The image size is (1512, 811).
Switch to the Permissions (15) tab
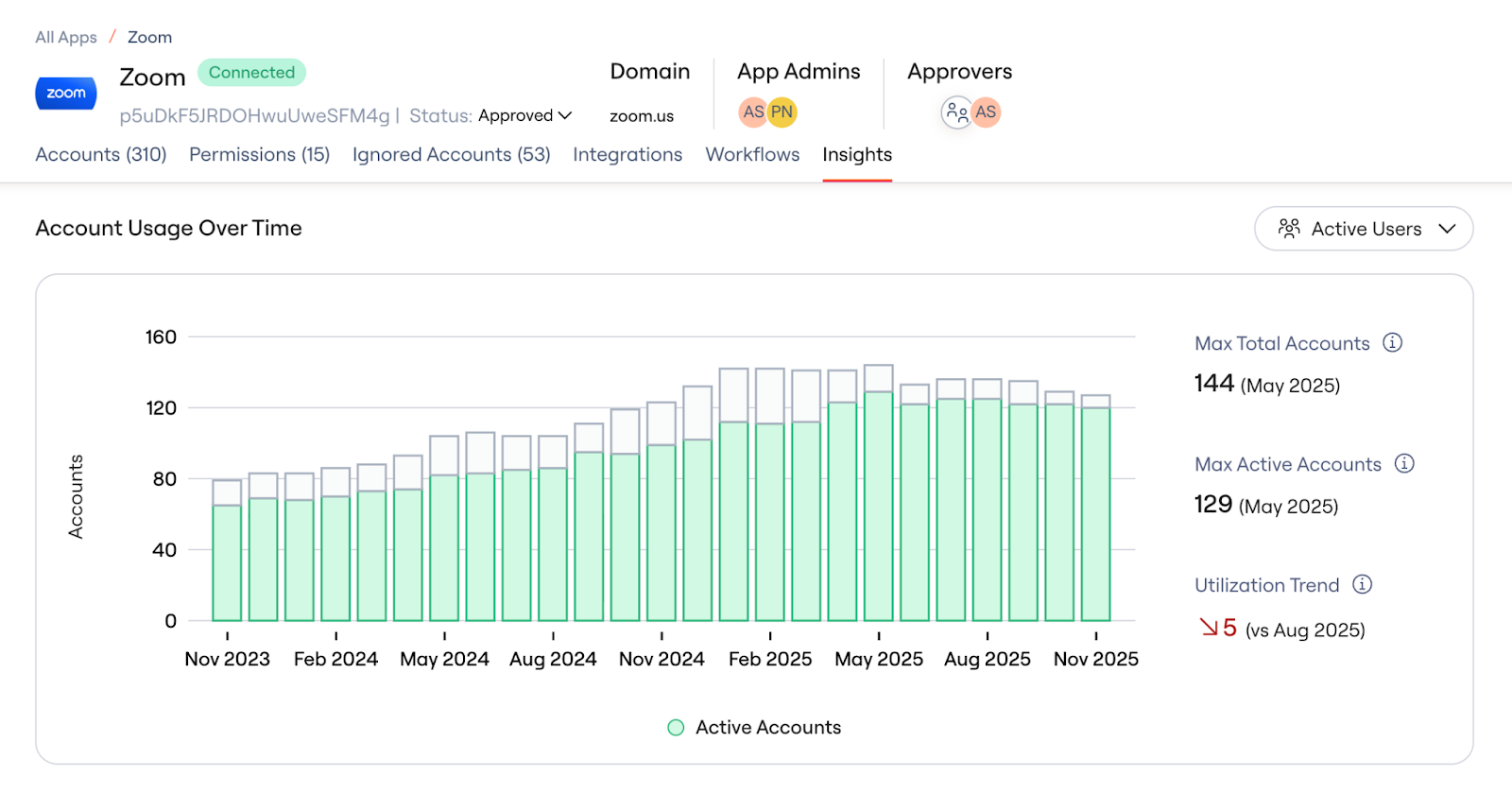point(260,154)
